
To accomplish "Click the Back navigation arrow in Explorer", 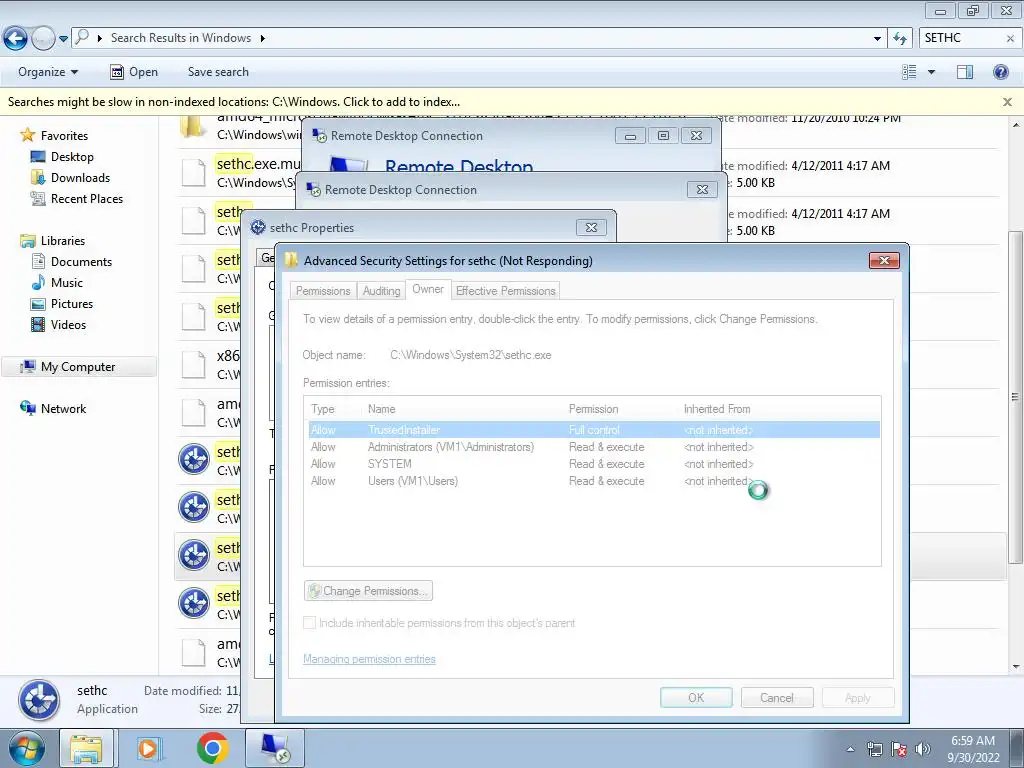I will [15, 38].
